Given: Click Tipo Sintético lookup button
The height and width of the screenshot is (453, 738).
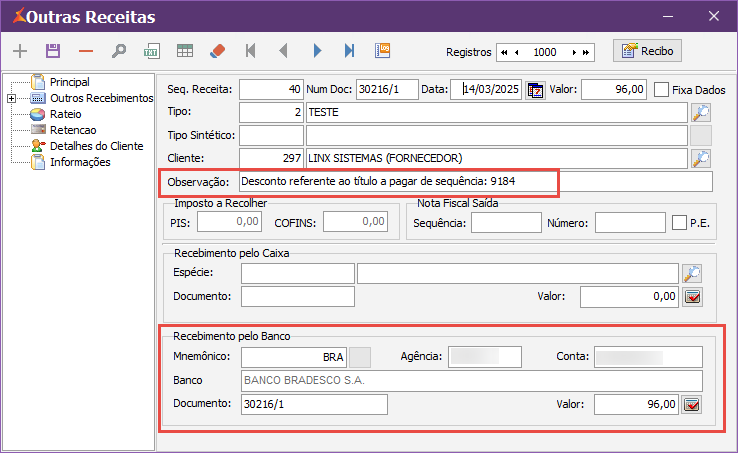Looking at the screenshot, I should [x=701, y=136].
